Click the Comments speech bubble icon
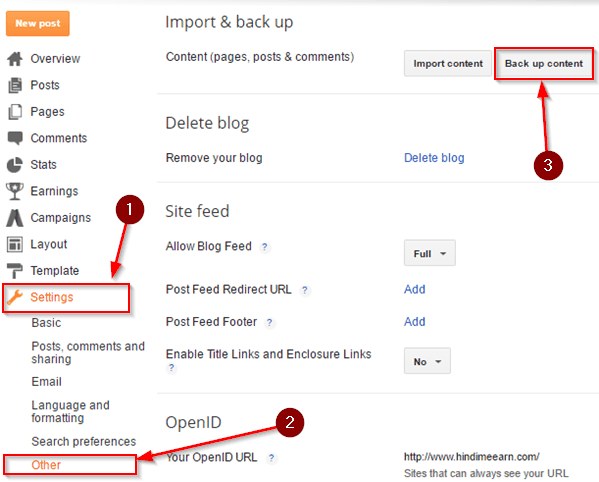The width and height of the screenshot is (599, 482). (x=15, y=138)
